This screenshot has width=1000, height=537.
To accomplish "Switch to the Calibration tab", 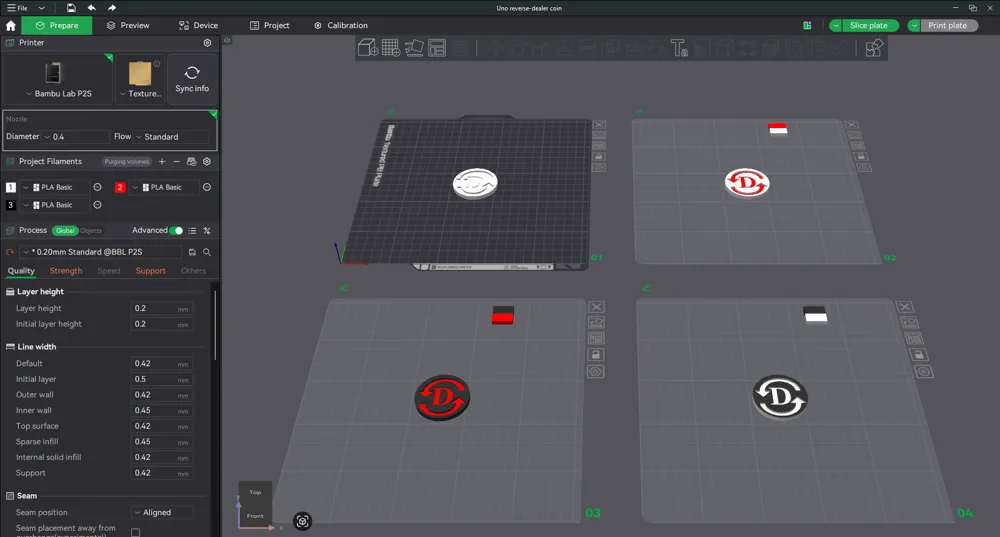I will pos(341,26).
